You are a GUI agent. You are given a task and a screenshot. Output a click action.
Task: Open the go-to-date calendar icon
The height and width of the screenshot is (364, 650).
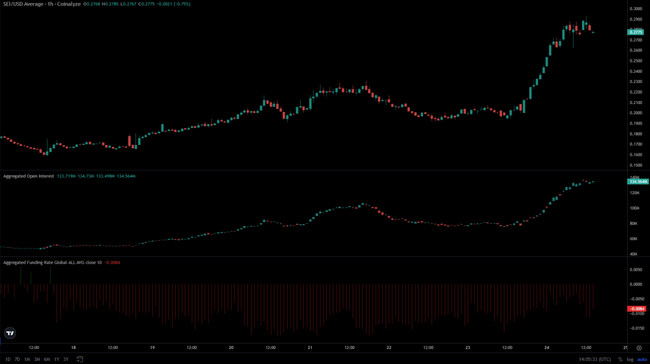80,359
